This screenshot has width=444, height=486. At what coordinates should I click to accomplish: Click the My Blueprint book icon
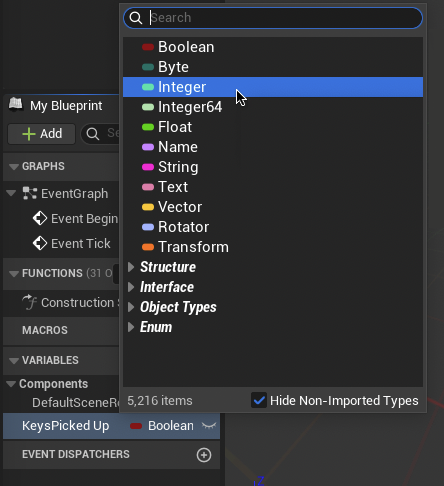coord(16,105)
